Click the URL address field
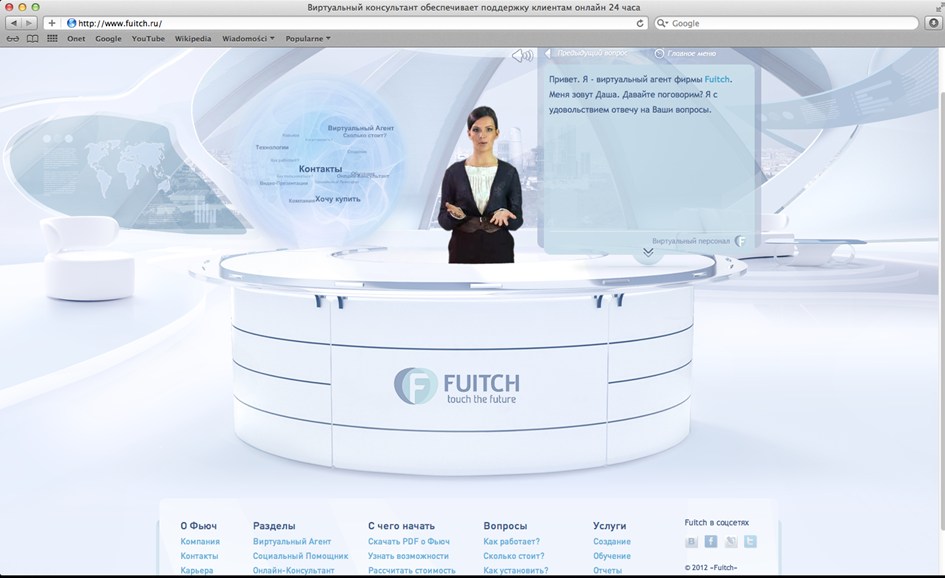The height and width of the screenshot is (578, 945). coord(356,23)
